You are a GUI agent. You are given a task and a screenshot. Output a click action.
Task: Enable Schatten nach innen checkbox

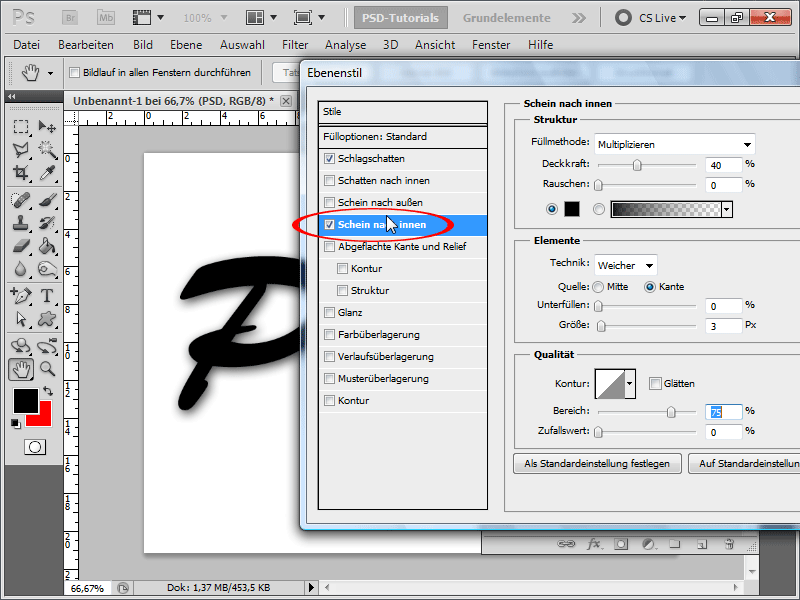(x=330, y=181)
